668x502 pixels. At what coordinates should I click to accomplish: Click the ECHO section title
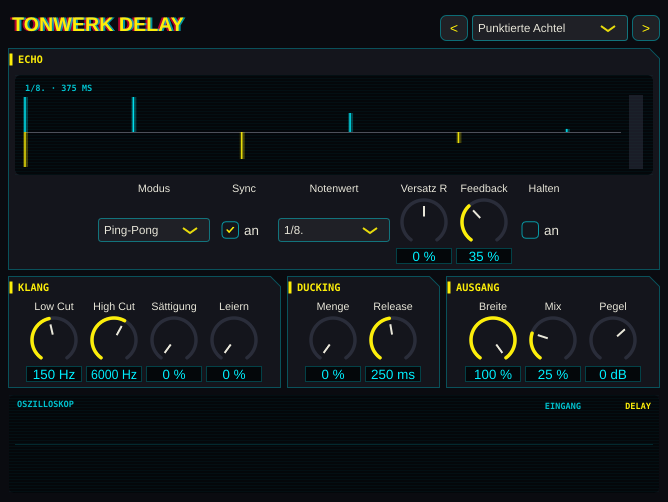click(x=30, y=60)
